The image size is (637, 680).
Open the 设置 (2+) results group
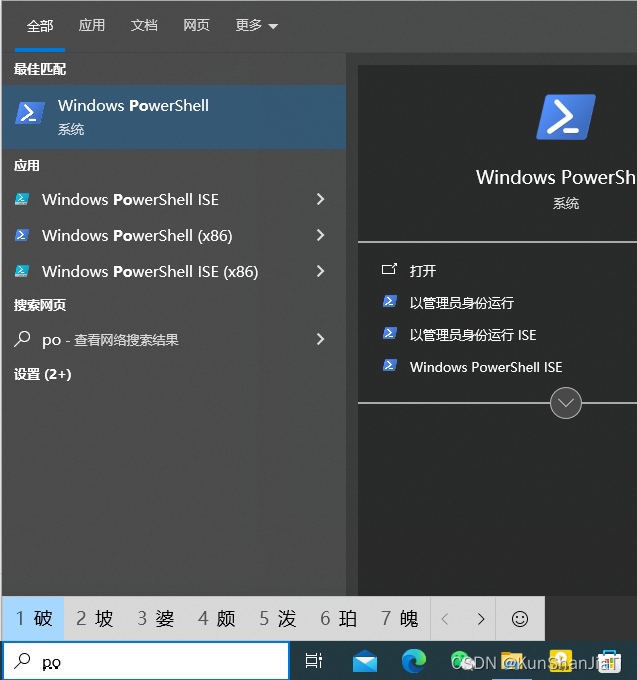click(42, 374)
